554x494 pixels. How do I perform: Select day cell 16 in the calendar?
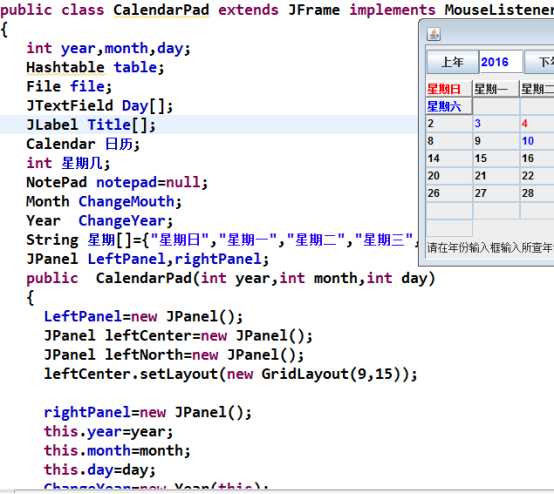[x=537, y=158]
